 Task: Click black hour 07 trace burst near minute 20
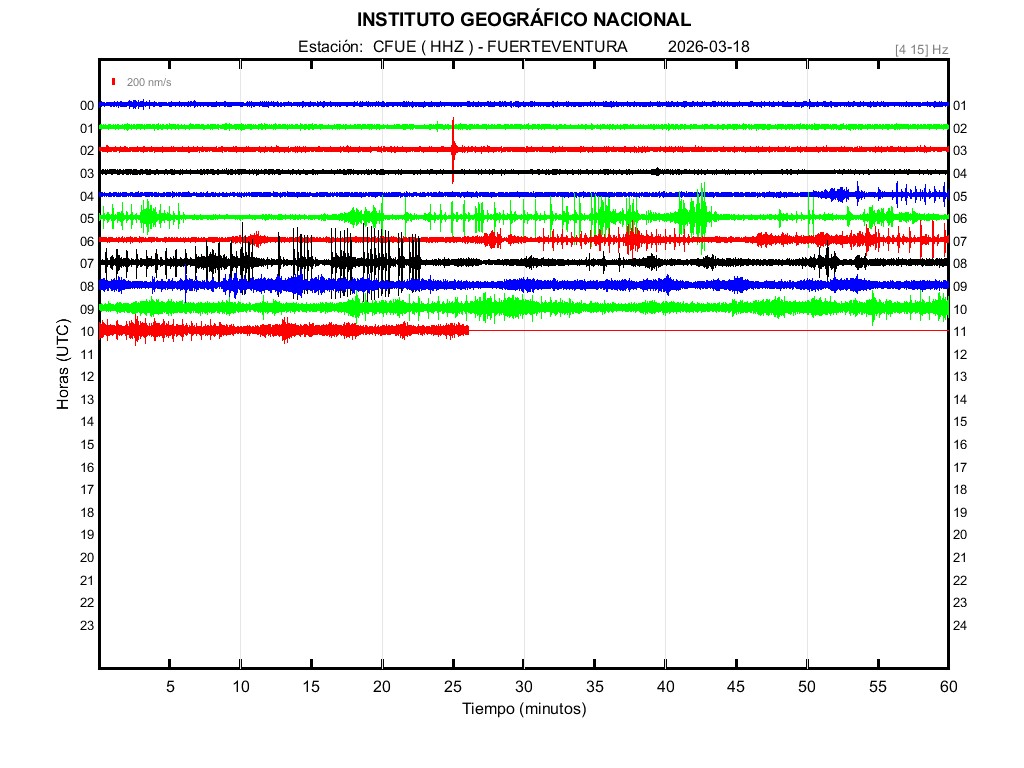pos(380,262)
